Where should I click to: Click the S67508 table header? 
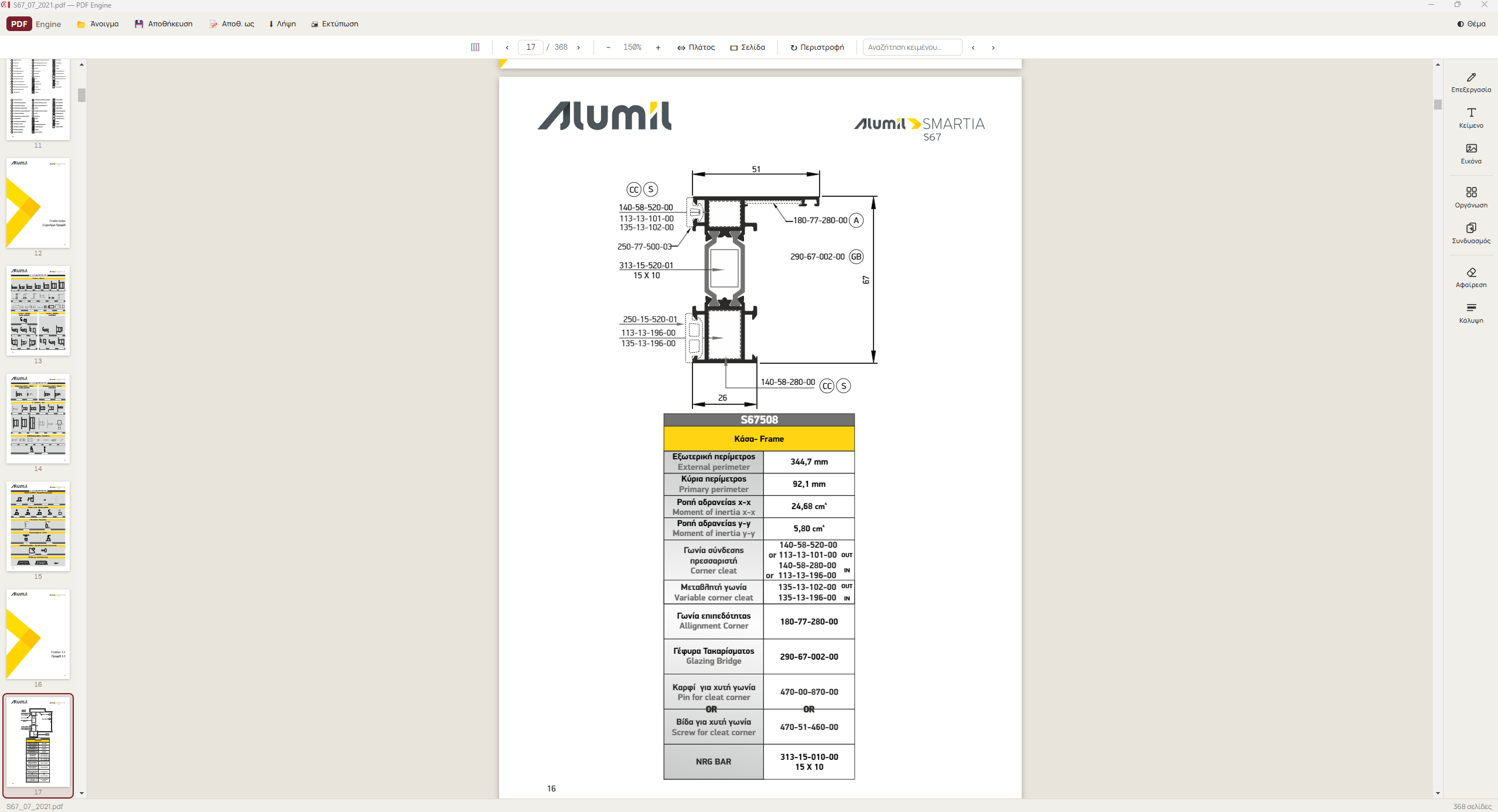[759, 419]
